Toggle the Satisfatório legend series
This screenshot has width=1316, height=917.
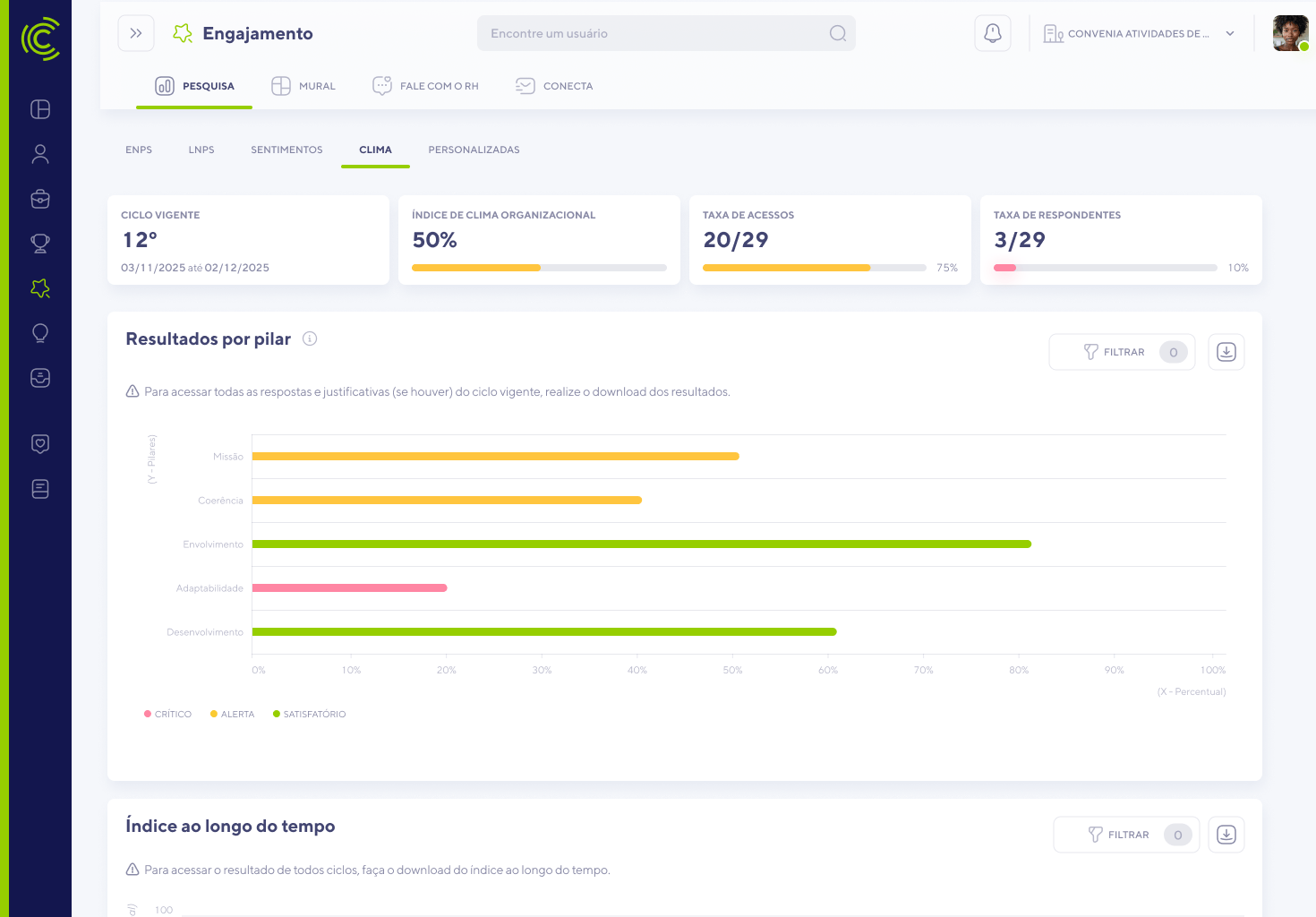(310, 715)
